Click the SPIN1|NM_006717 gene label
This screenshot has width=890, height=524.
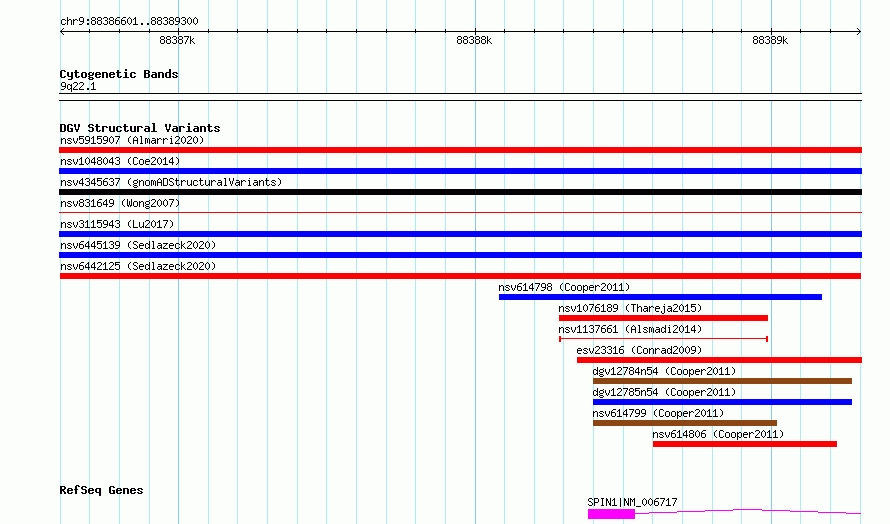click(632, 502)
